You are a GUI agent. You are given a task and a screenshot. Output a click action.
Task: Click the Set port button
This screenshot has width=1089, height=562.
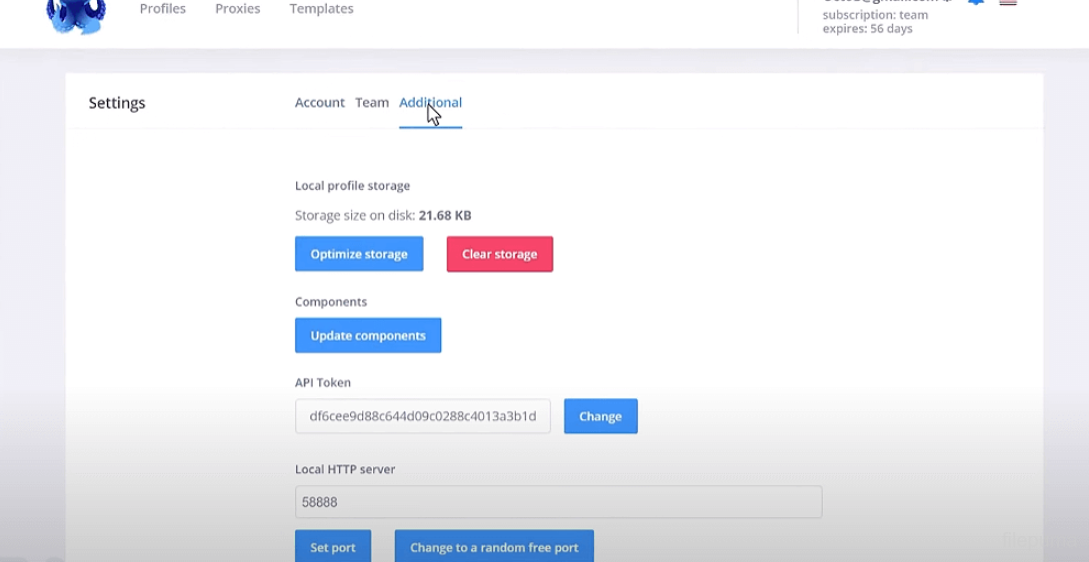tap(333, 547)
